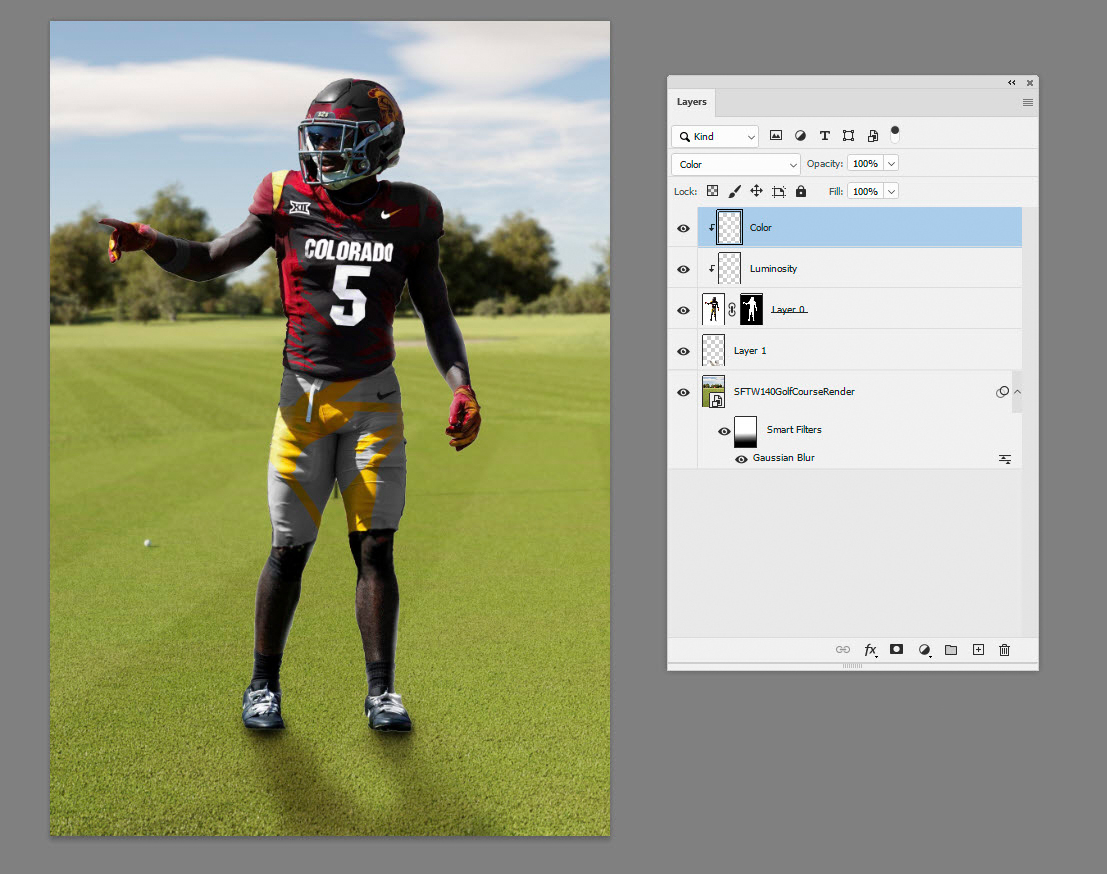Add a layer mask

897,649
